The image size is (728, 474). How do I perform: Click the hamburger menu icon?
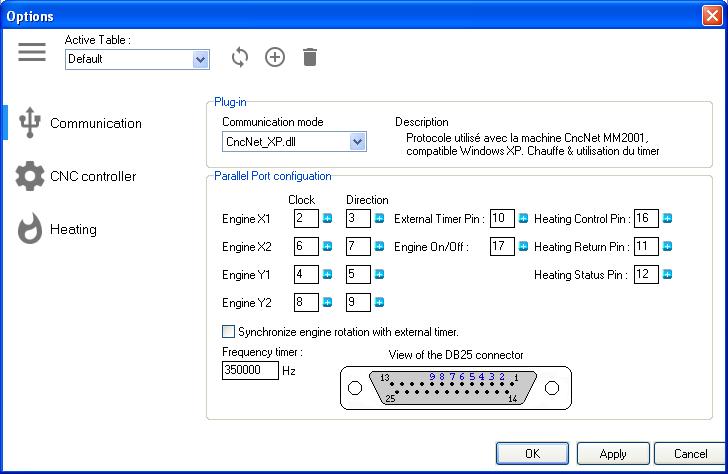[32, 53]
